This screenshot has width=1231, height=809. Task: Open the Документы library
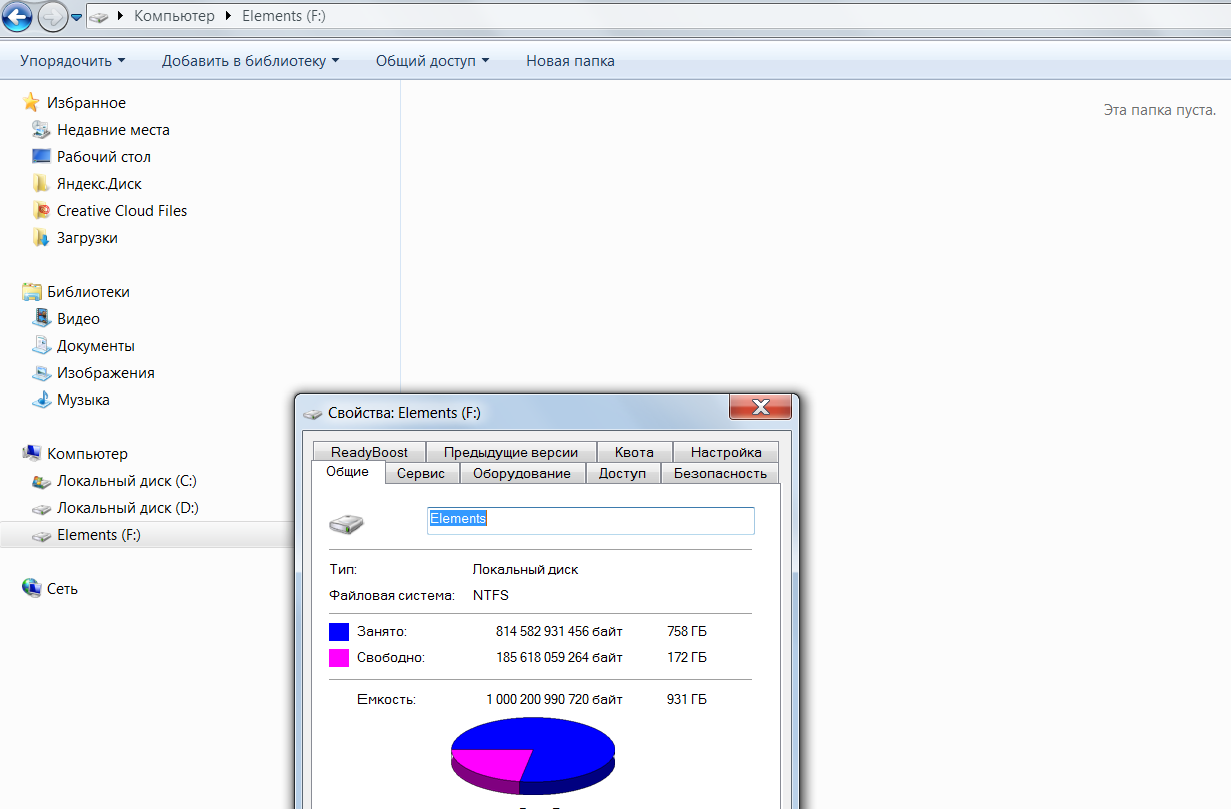pos(96,346)
